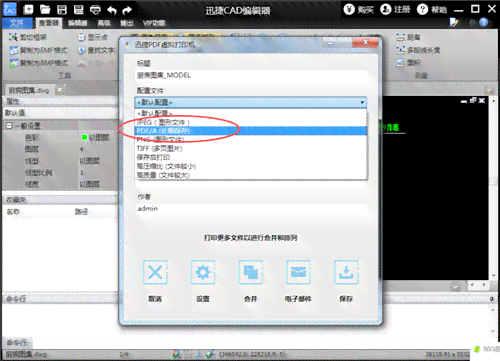Select the 保存后打印 option
The height and width of the screenshot is (361, 500).
[251, 157]
